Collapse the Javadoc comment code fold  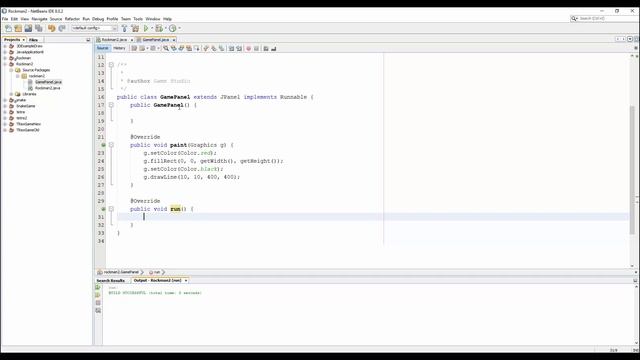click(111, 65)
